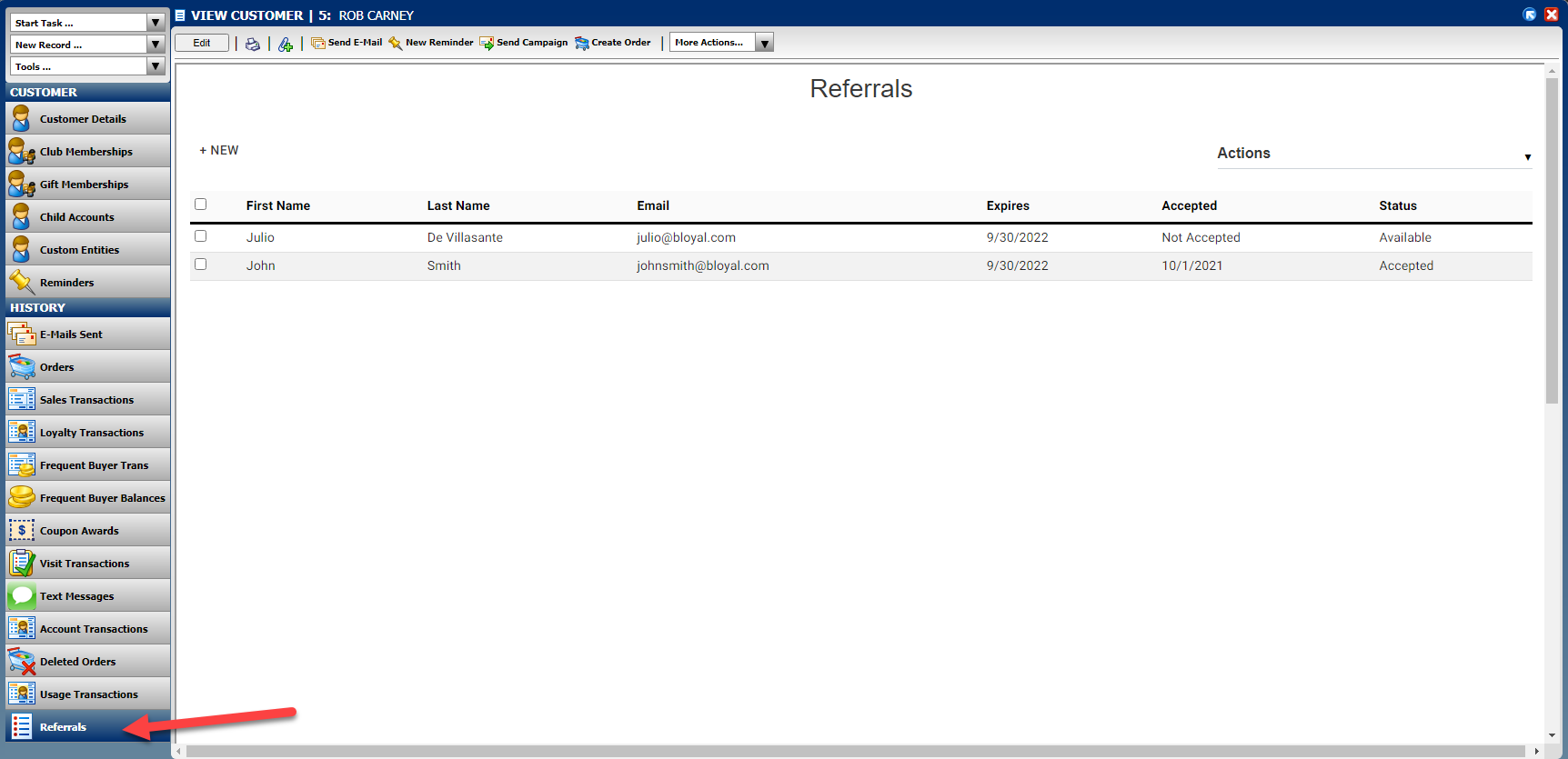Click the Loyalty Transactions icon

coord(21,432)
